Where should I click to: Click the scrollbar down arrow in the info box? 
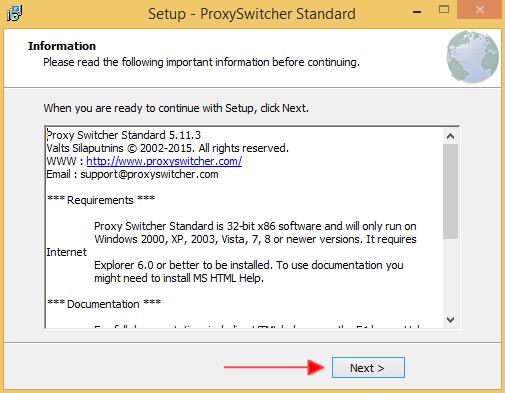[x=451, y=320]
